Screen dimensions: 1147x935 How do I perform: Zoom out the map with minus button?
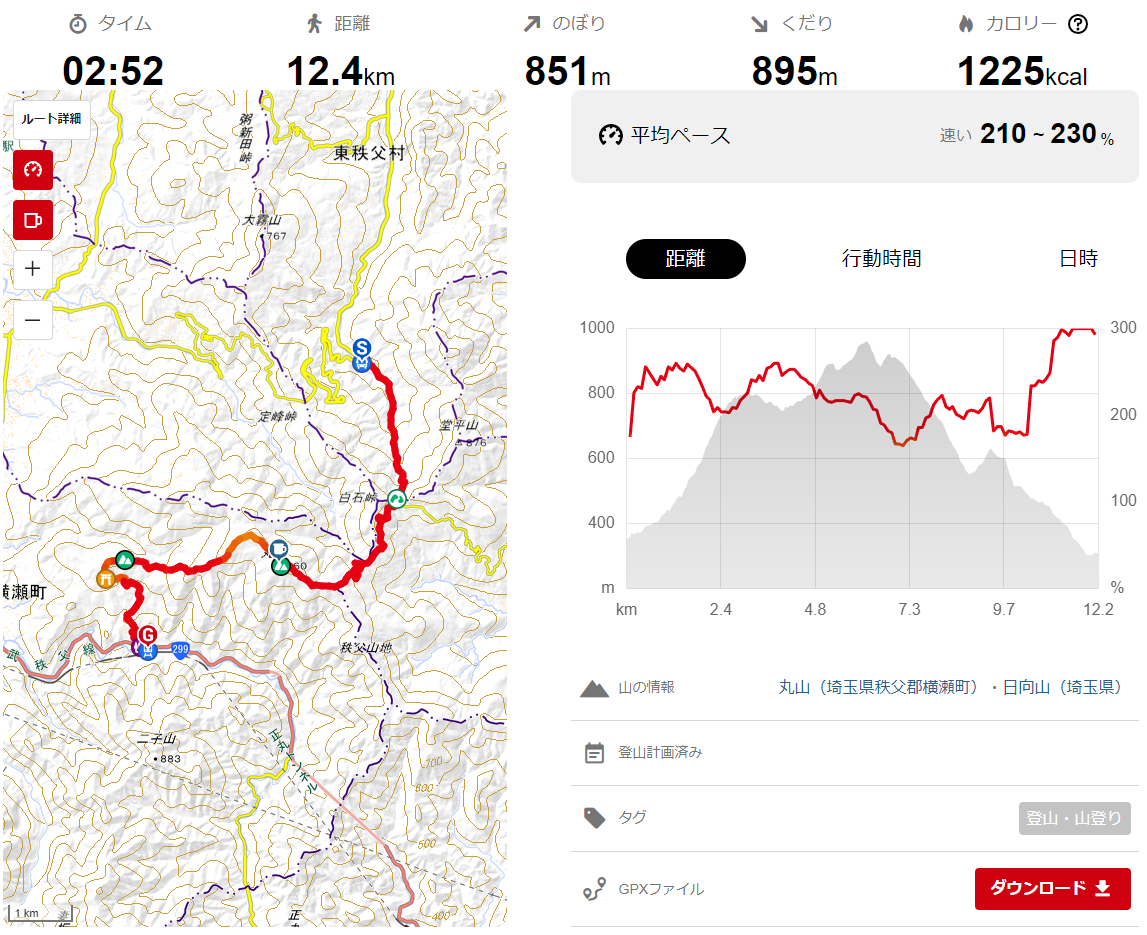click(x=33, y=320)
